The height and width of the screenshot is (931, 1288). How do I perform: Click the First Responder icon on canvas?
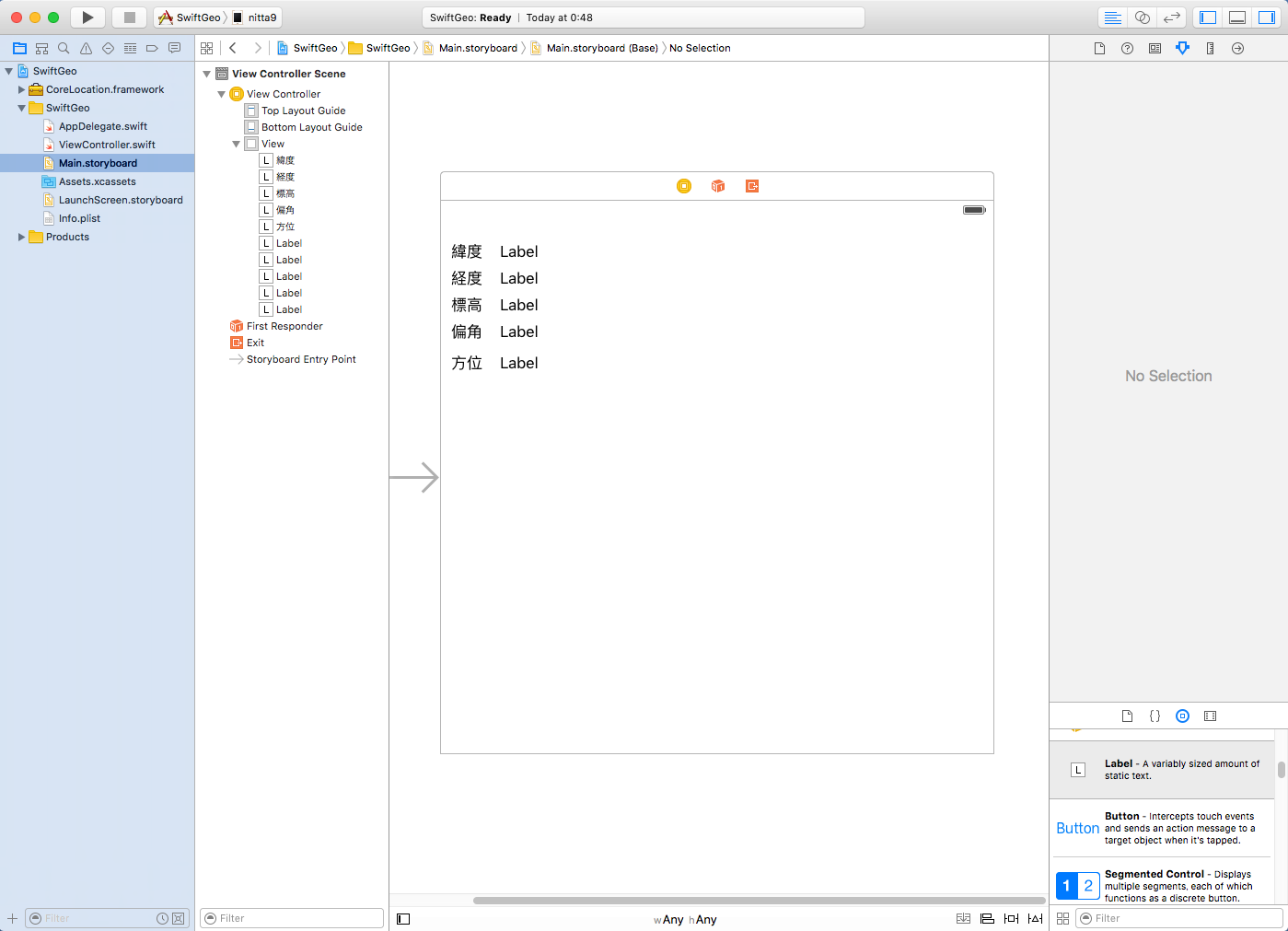(718, 186)
